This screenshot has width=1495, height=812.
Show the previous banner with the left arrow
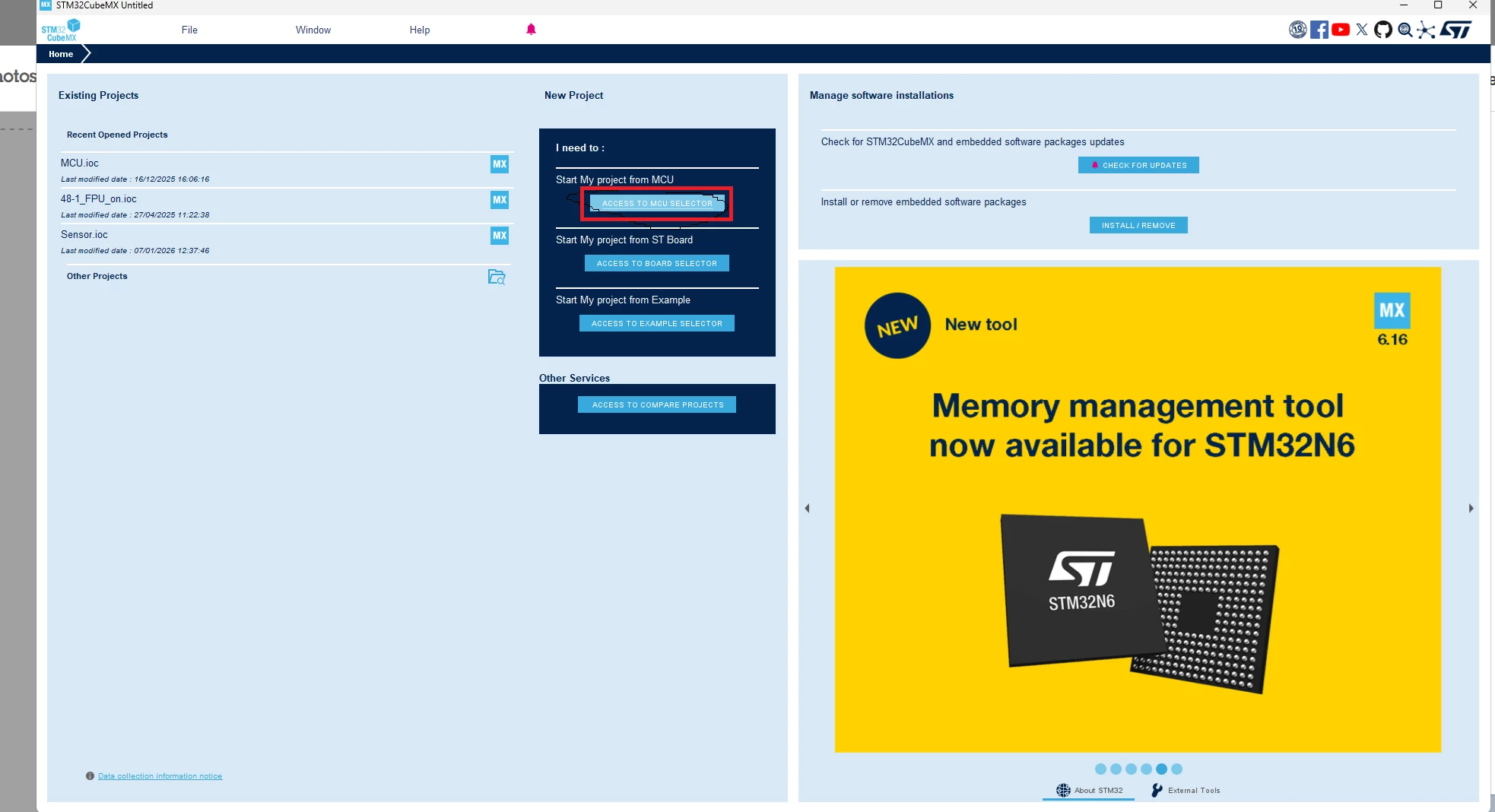point(807,508)
